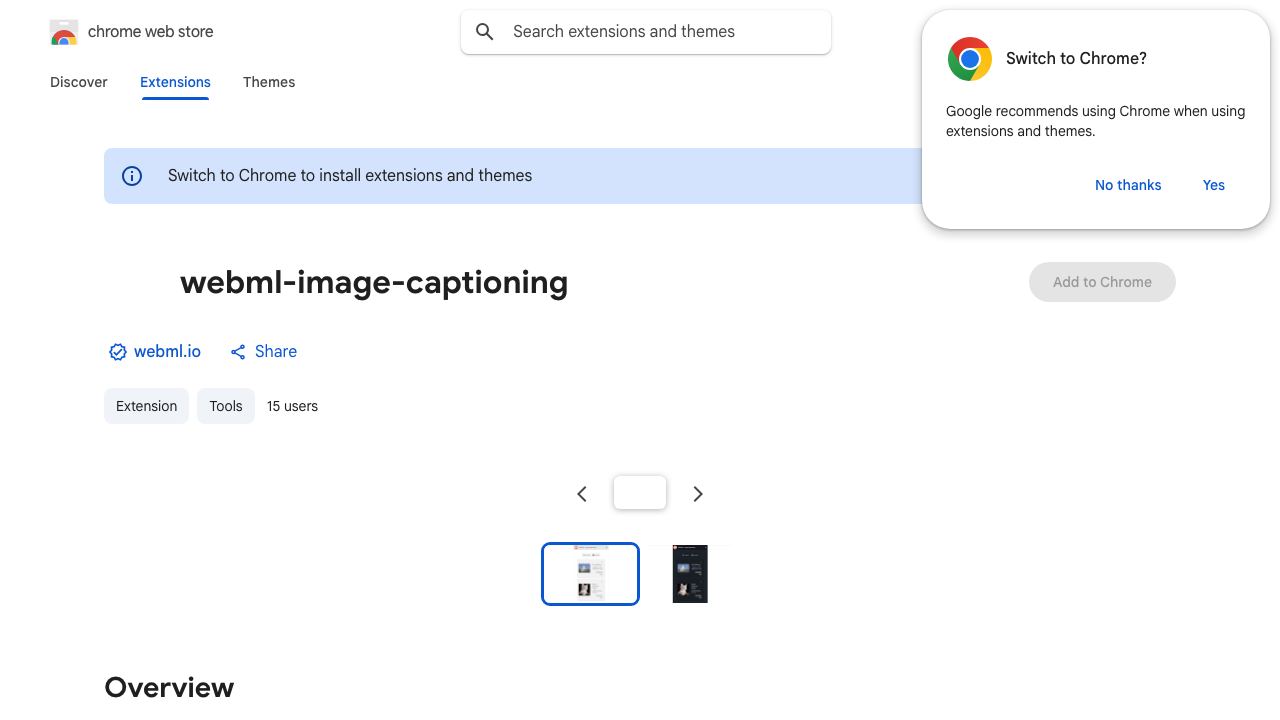Select the first light screenshot thumbnail
The width and height of the screenshot is (1280, 720).
pyautogui.click(x=590, y=574)
